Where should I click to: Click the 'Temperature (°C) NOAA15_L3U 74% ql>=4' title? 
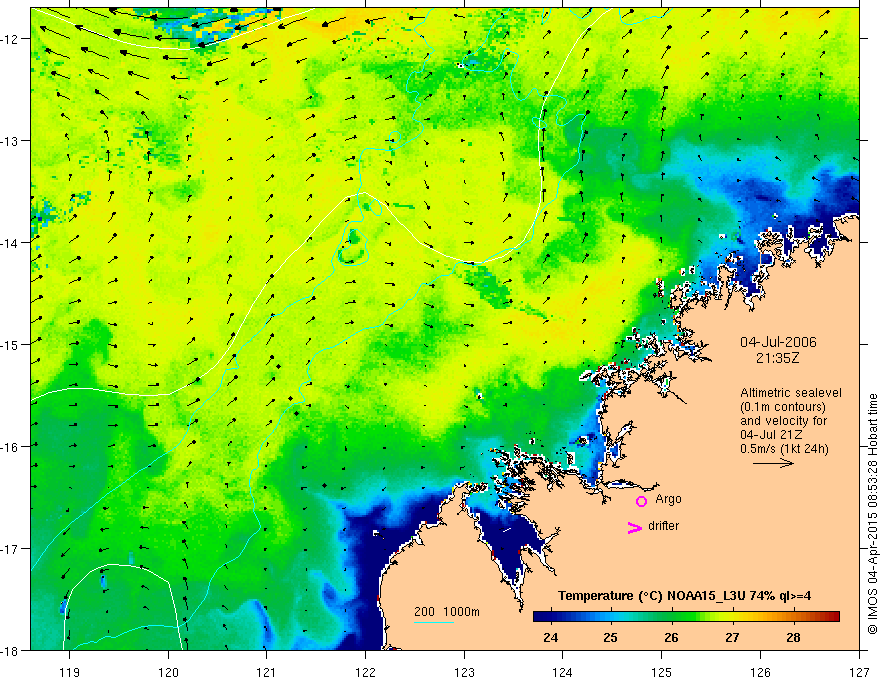[684, 595]
